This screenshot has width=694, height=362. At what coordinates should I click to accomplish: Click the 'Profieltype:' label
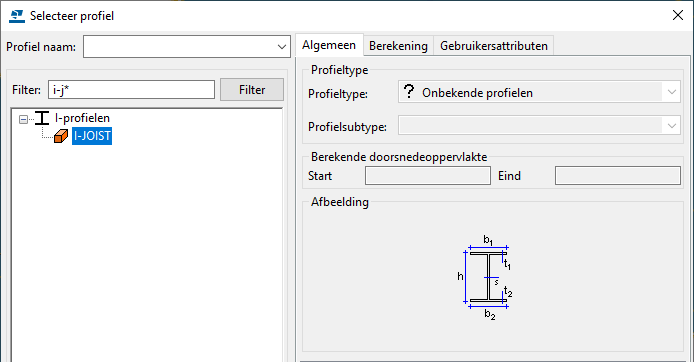tap(338, 94)
